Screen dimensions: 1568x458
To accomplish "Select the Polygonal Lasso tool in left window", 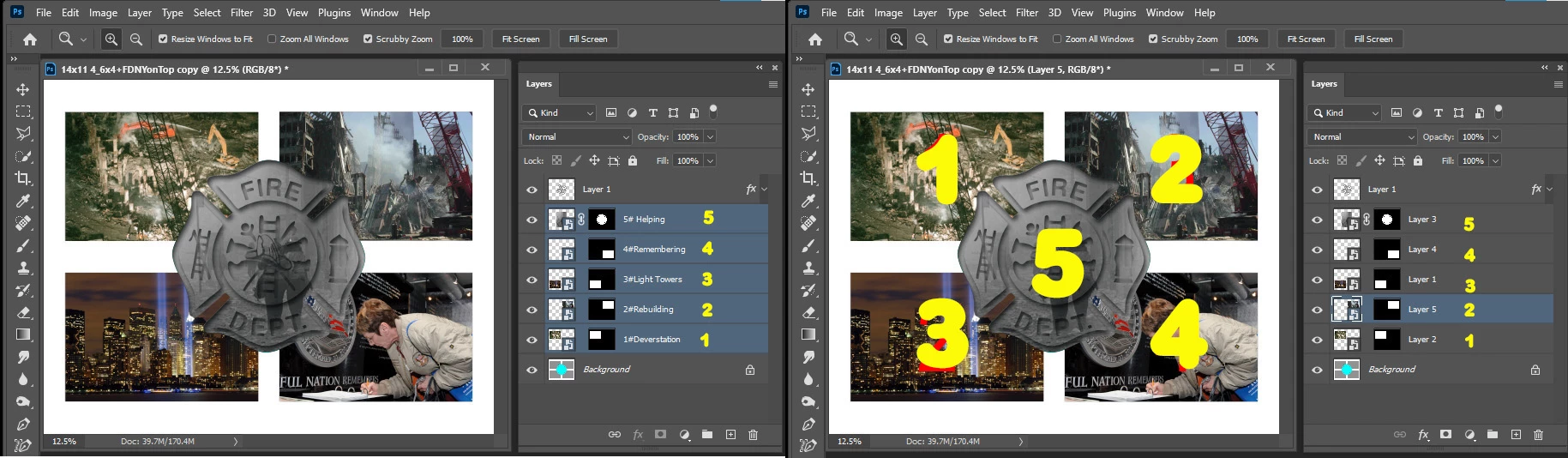I will (x=22, y=134).
